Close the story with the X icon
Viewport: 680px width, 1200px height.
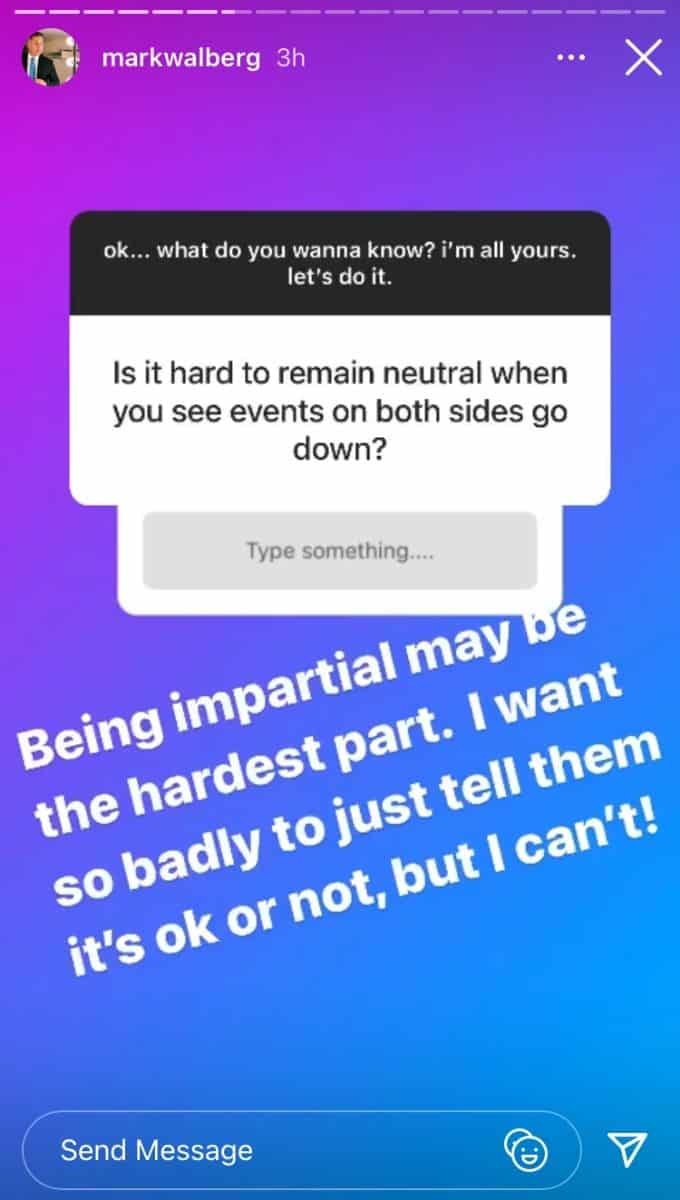(x=642, y=59)
